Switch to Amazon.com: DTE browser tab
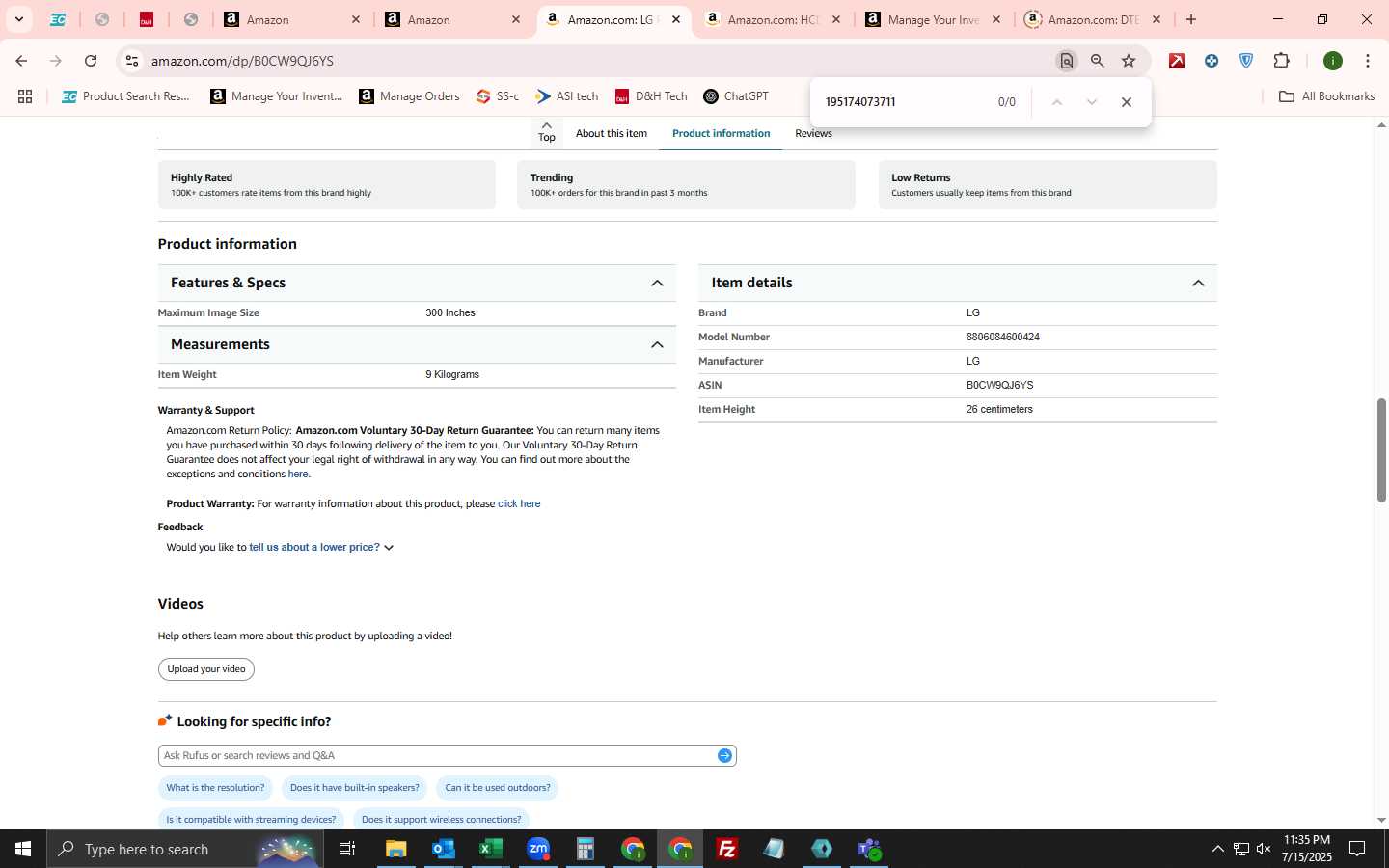The width and height of the screenshot is (1389, 868). click(x=1094, y=19)
